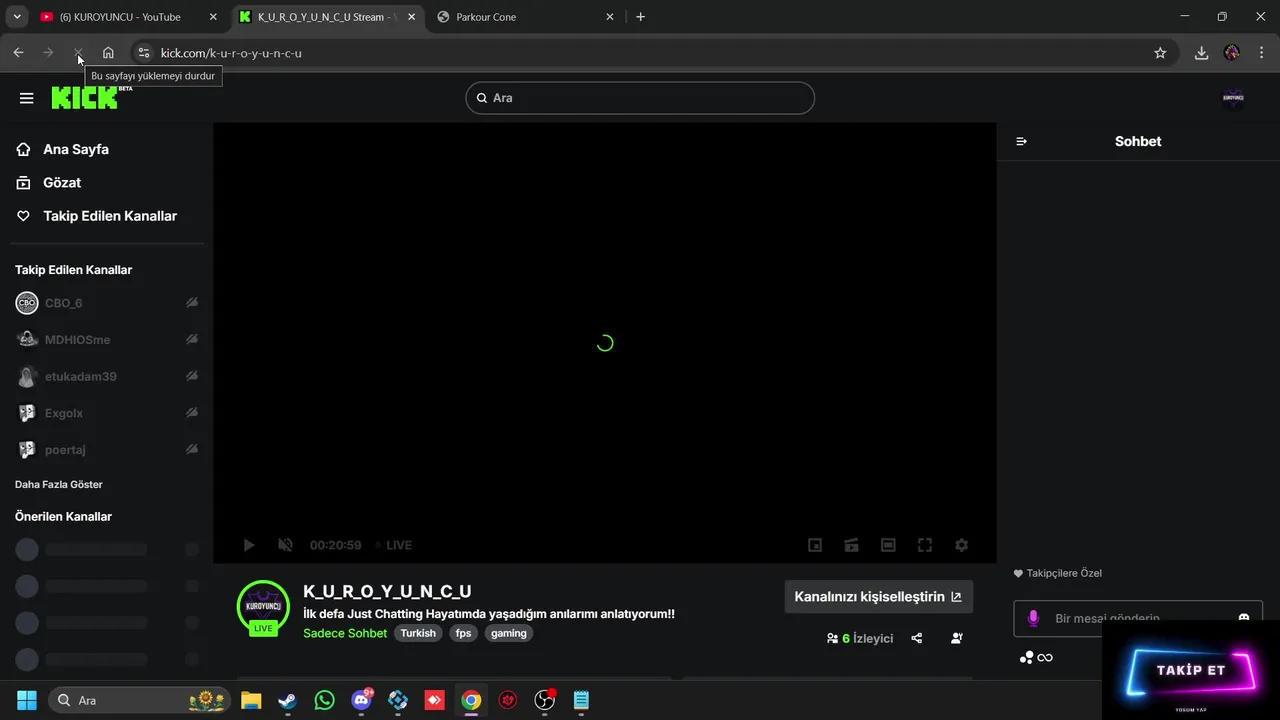The width and height of the screenshot is (1280, 720).
Task: Open browser home page
Action: 108,53
